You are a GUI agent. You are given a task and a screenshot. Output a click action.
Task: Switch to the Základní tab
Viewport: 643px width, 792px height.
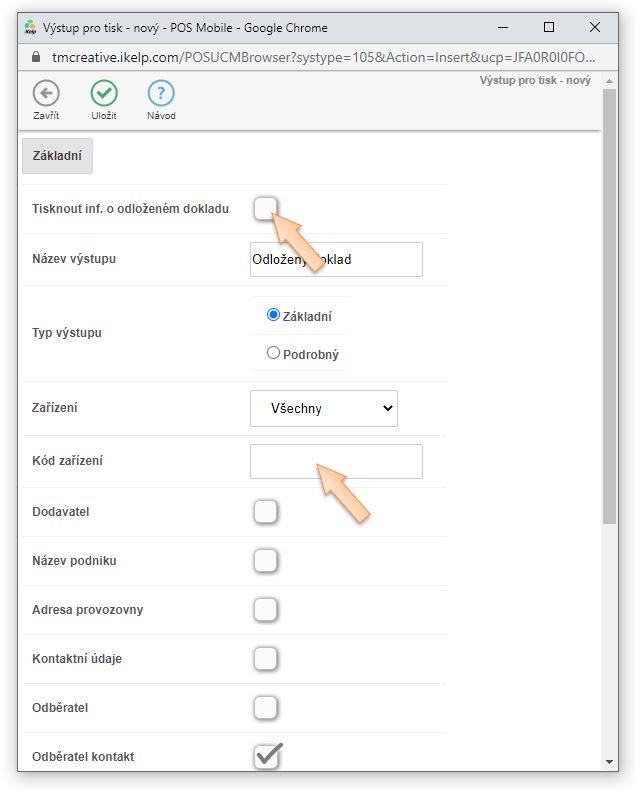pos(57,156)
